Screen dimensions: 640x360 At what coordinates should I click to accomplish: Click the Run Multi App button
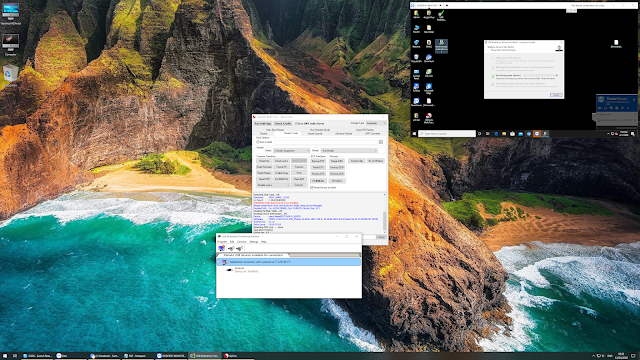[x=262, y=123]
